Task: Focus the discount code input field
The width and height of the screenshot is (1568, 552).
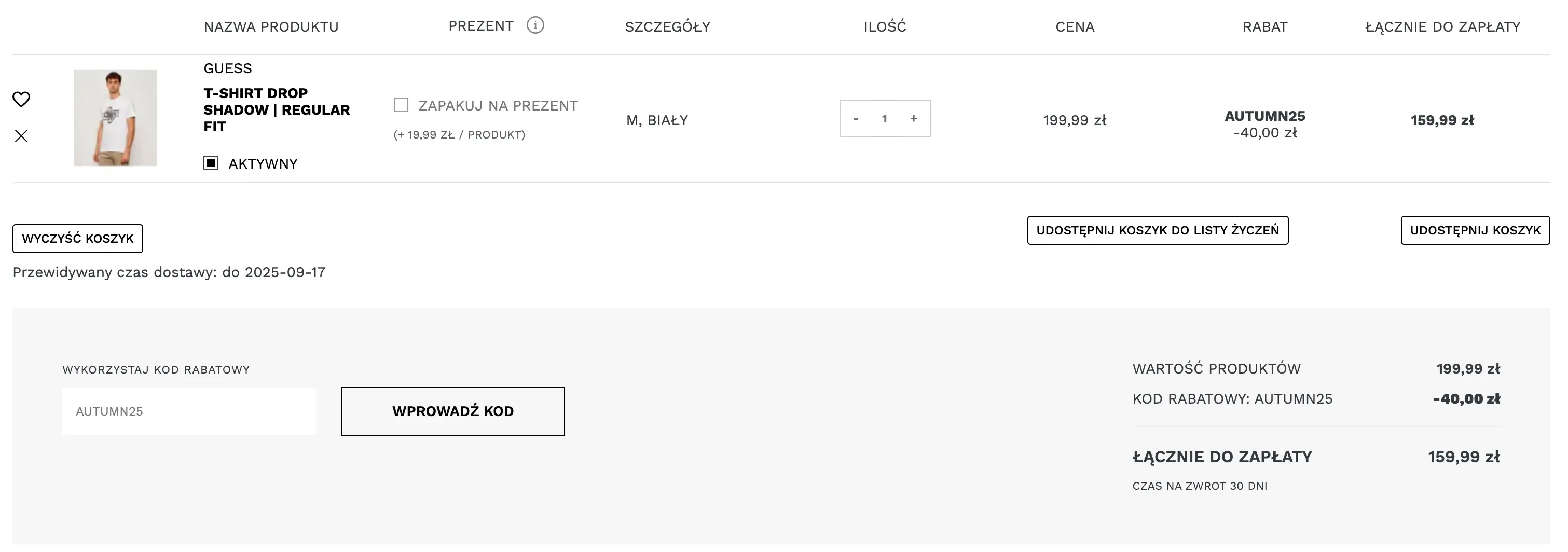Action: (189, 411)
